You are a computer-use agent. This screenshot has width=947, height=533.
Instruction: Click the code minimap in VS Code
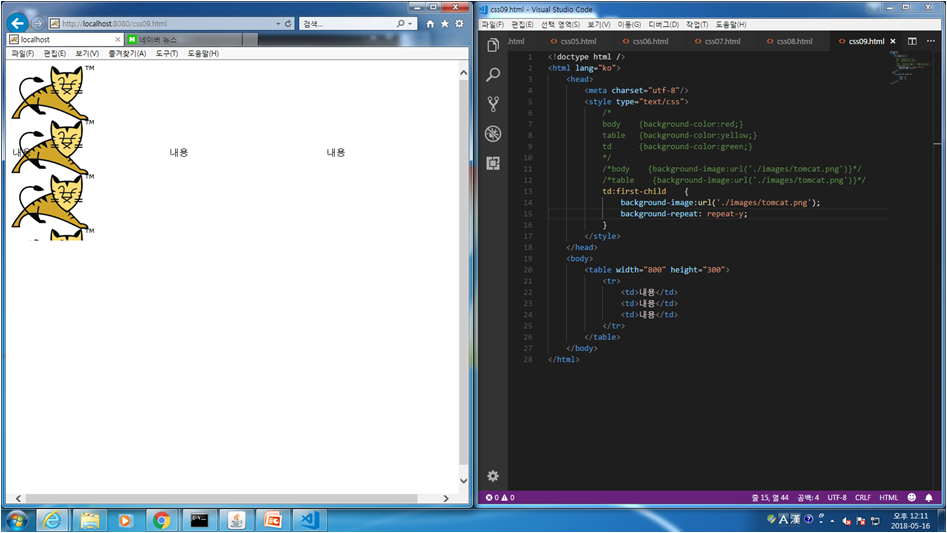tap(910, 68)
